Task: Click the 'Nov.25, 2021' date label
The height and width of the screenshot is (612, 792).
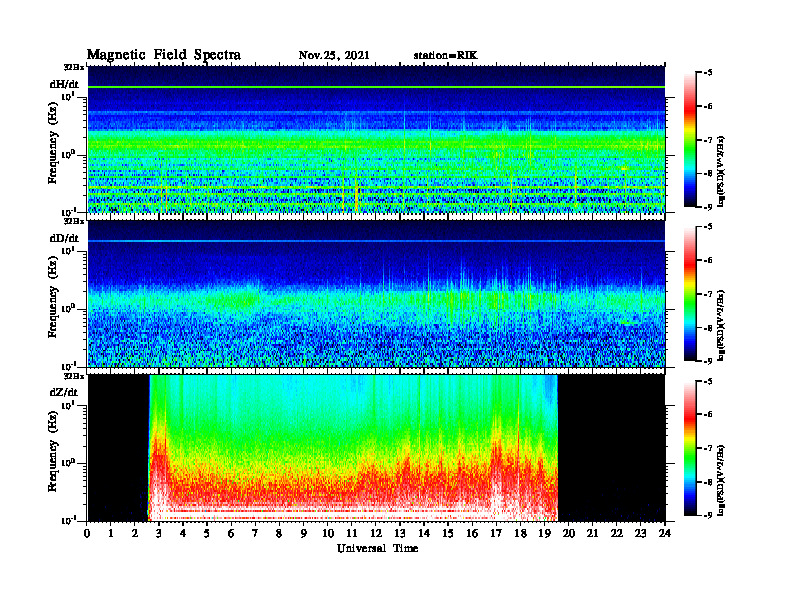Action: tap(334, 56)
